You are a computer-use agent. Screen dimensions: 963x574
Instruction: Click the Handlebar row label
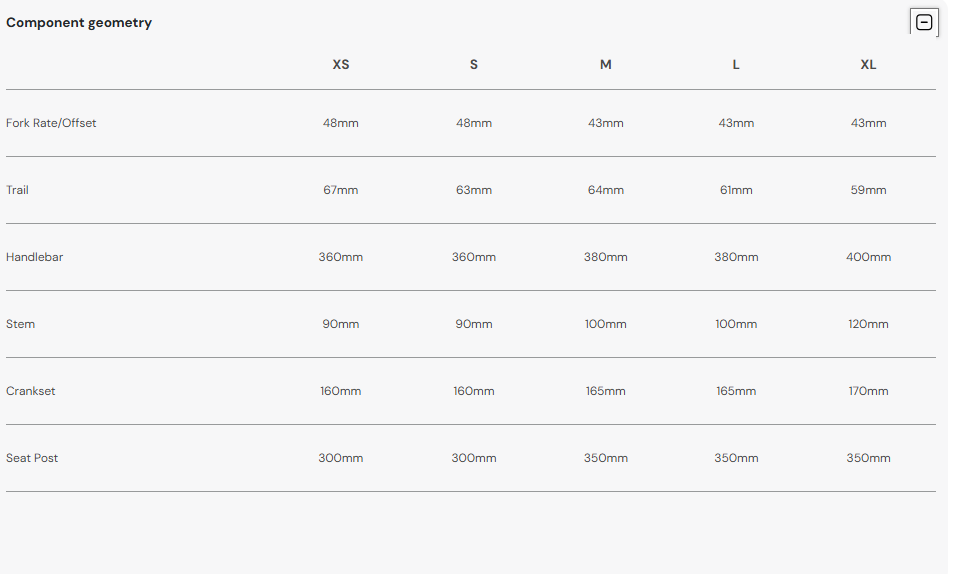(34, 257)
